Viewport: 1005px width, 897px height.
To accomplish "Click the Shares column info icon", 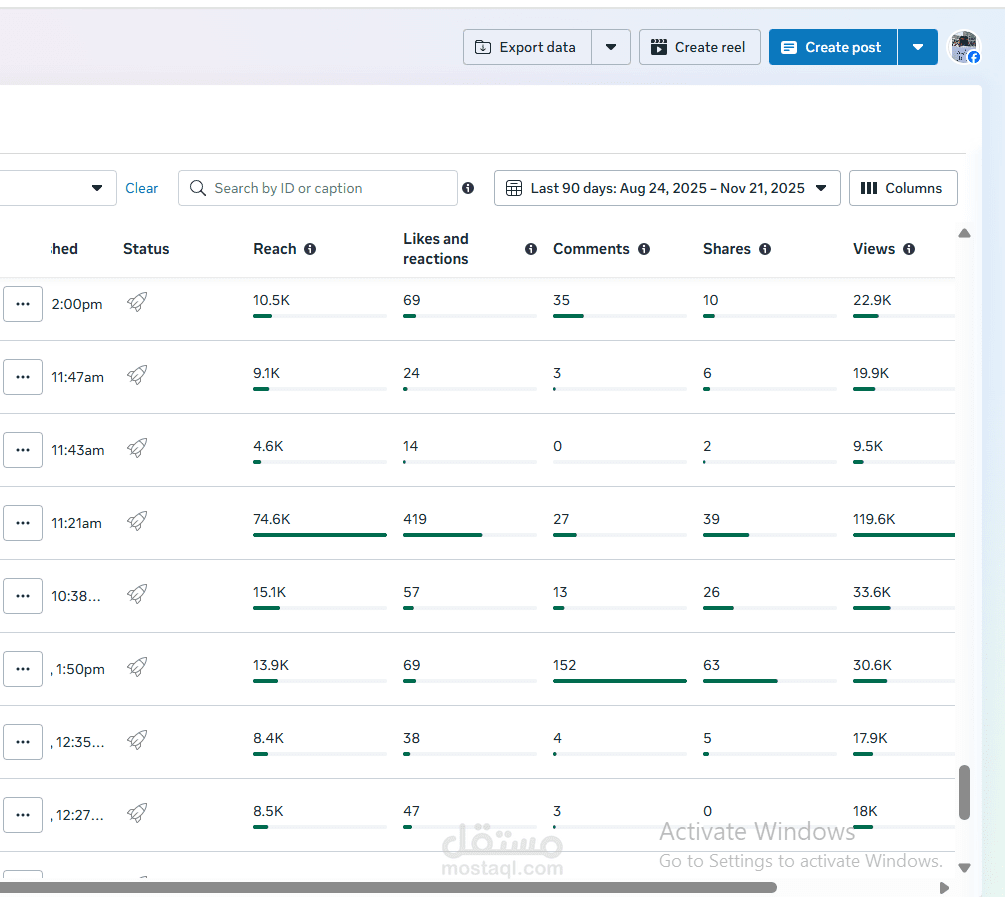I will [x=765, y=249].
